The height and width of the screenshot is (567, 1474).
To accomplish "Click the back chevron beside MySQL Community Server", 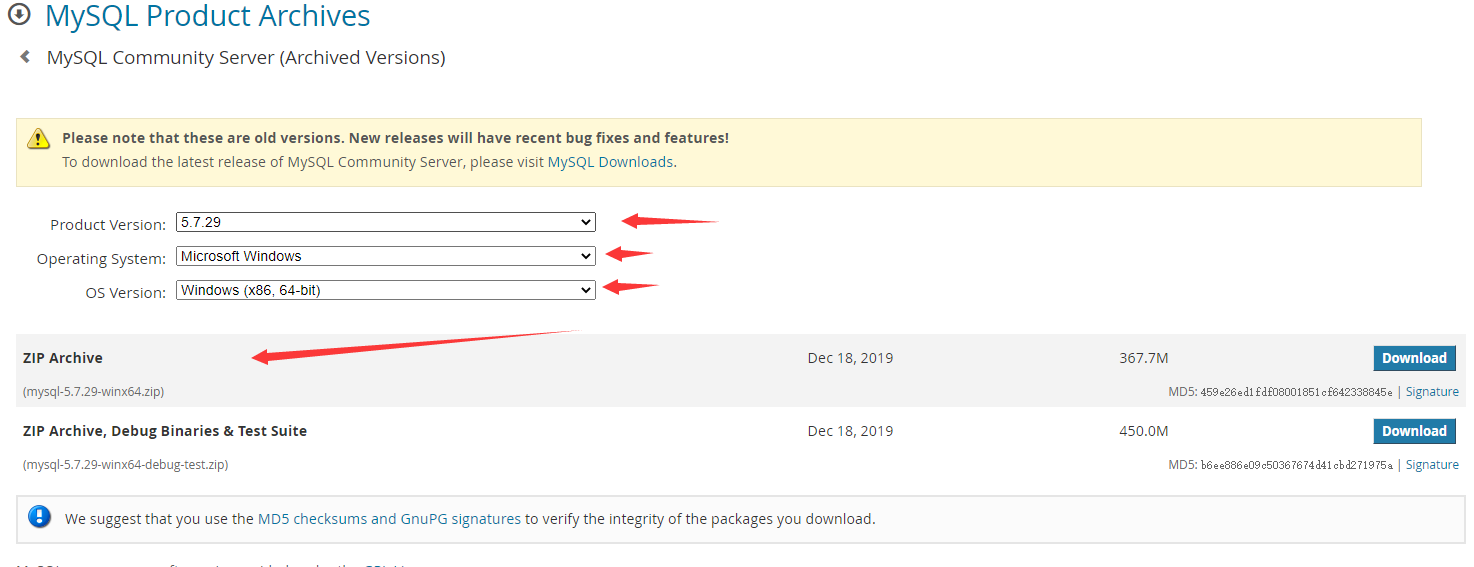I will pos(25,57).
